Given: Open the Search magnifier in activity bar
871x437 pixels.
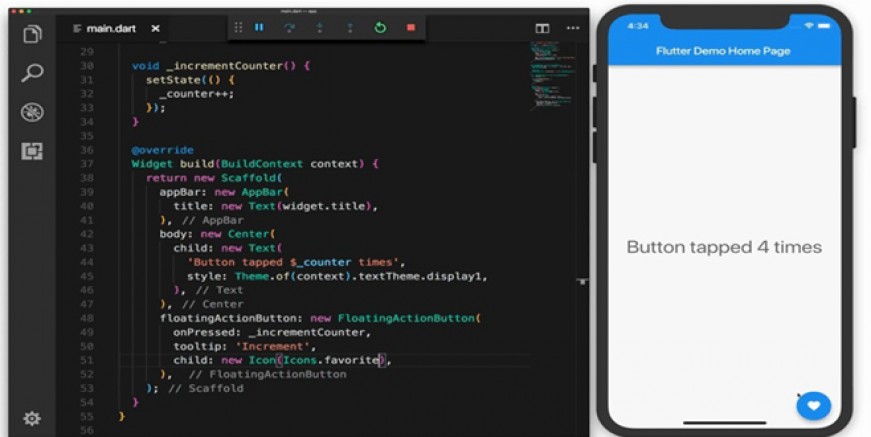Looking at the screenshot, I should 32,73.
